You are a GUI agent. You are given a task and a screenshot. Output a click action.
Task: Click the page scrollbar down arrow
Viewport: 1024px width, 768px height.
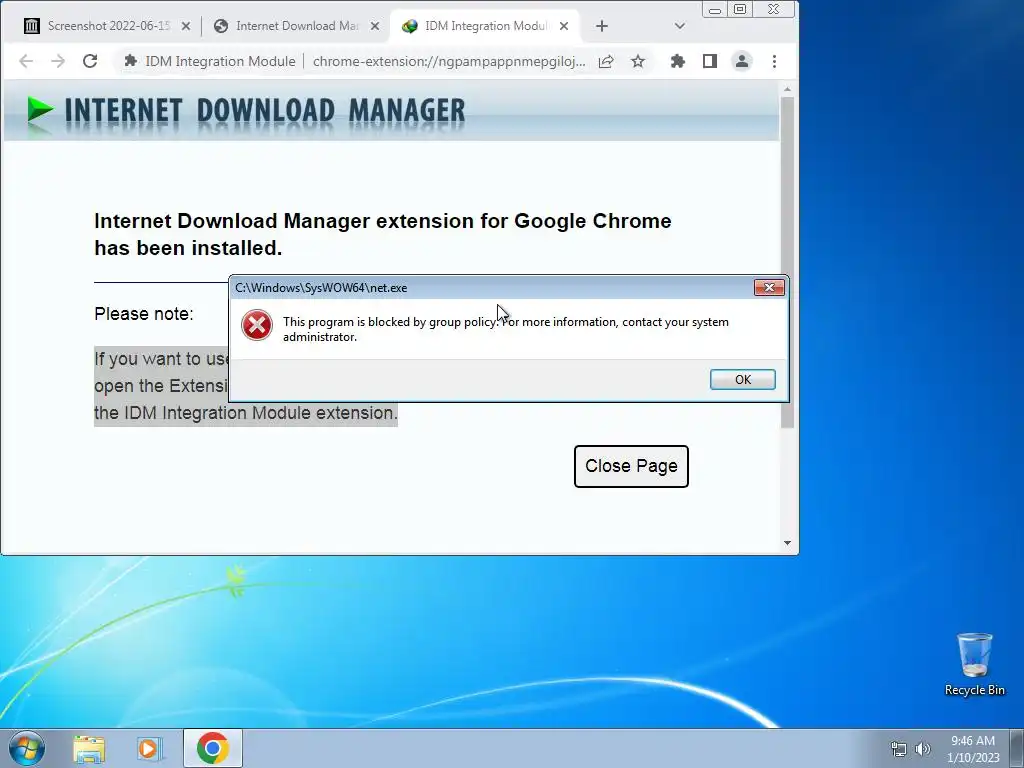click(787, 543)
